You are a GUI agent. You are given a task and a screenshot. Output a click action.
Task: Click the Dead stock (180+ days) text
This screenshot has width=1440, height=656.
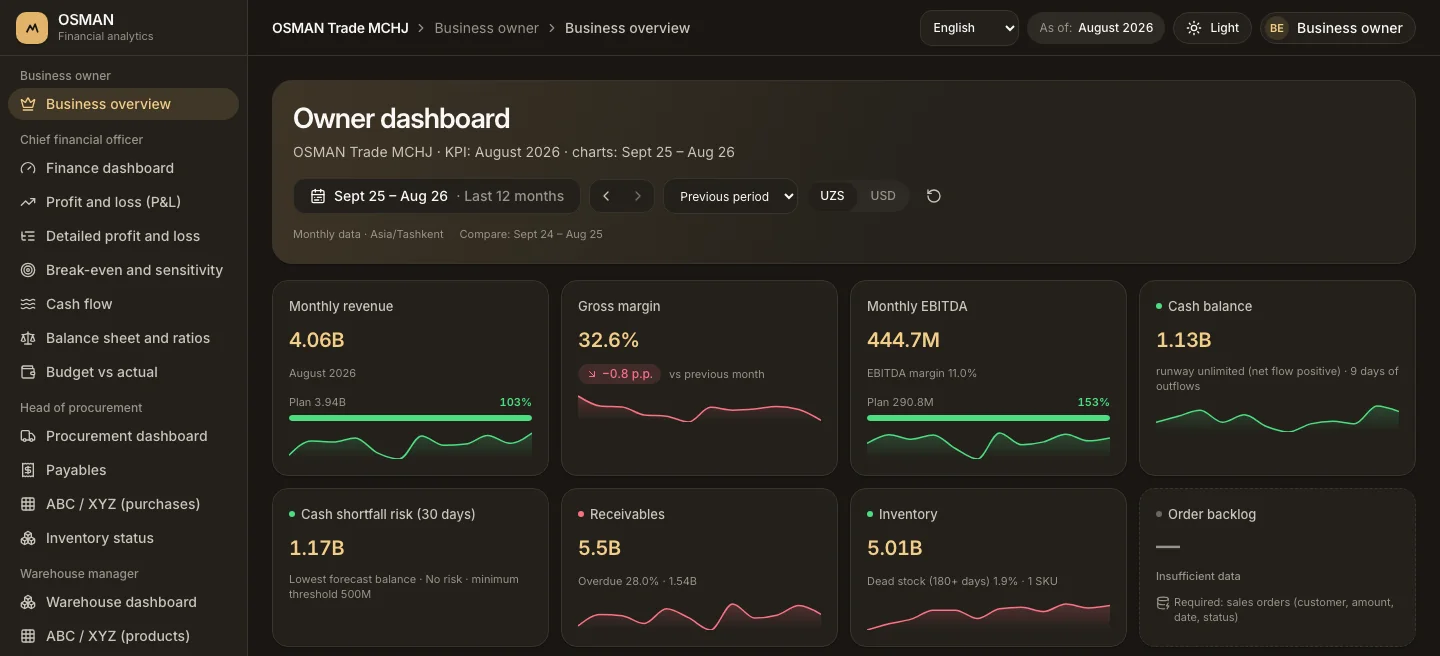point(962,581)
